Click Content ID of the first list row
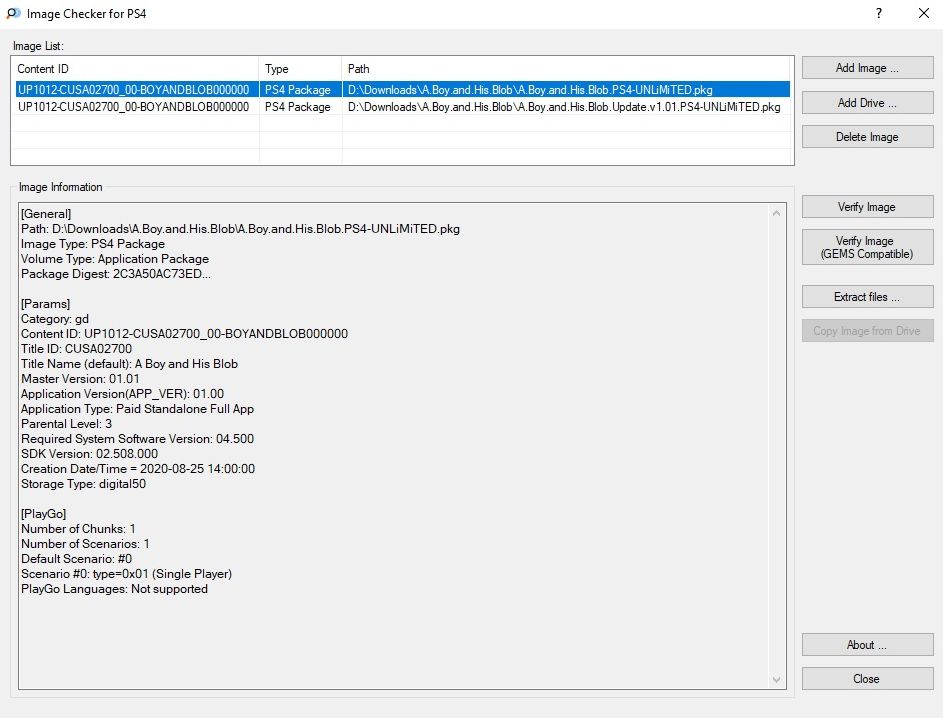Image resolution: width=943 pixels, height=718 pixels. (134, 90)
